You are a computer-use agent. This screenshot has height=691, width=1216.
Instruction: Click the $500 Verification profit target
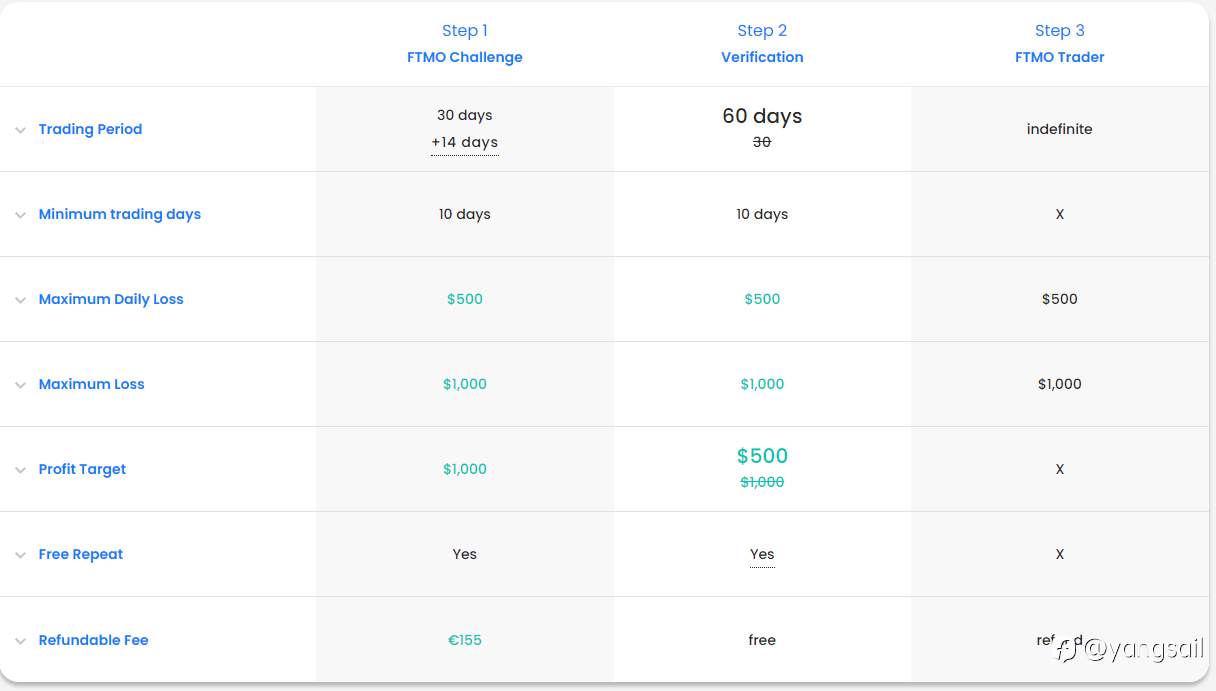(x=762, y=456)
